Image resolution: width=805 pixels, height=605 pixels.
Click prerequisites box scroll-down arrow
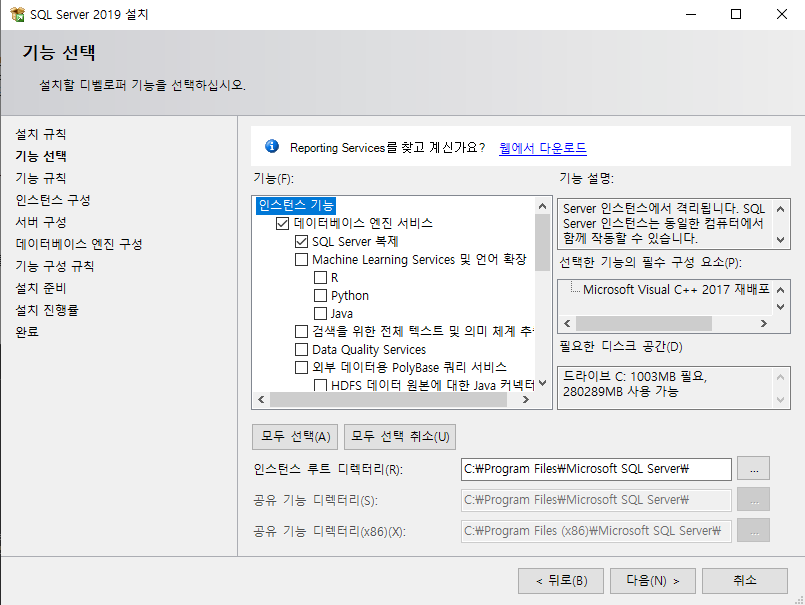(x=780, y=307)
